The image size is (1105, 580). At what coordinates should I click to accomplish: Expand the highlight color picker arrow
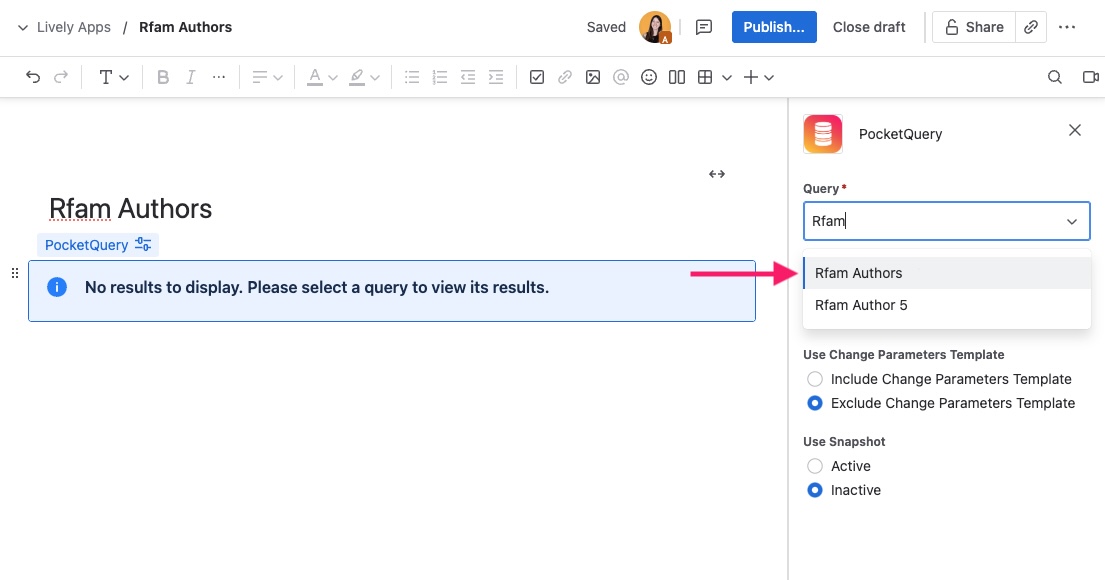[x=375, y=78]
